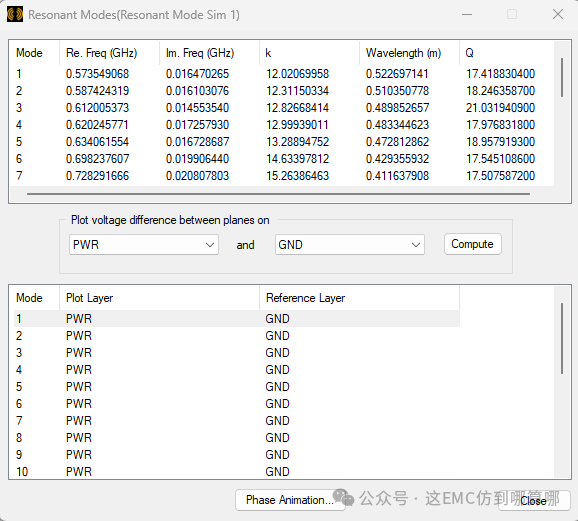Click imaginary frequency 0.020807803
Screen dimensions: 578x521
(197, 176)
